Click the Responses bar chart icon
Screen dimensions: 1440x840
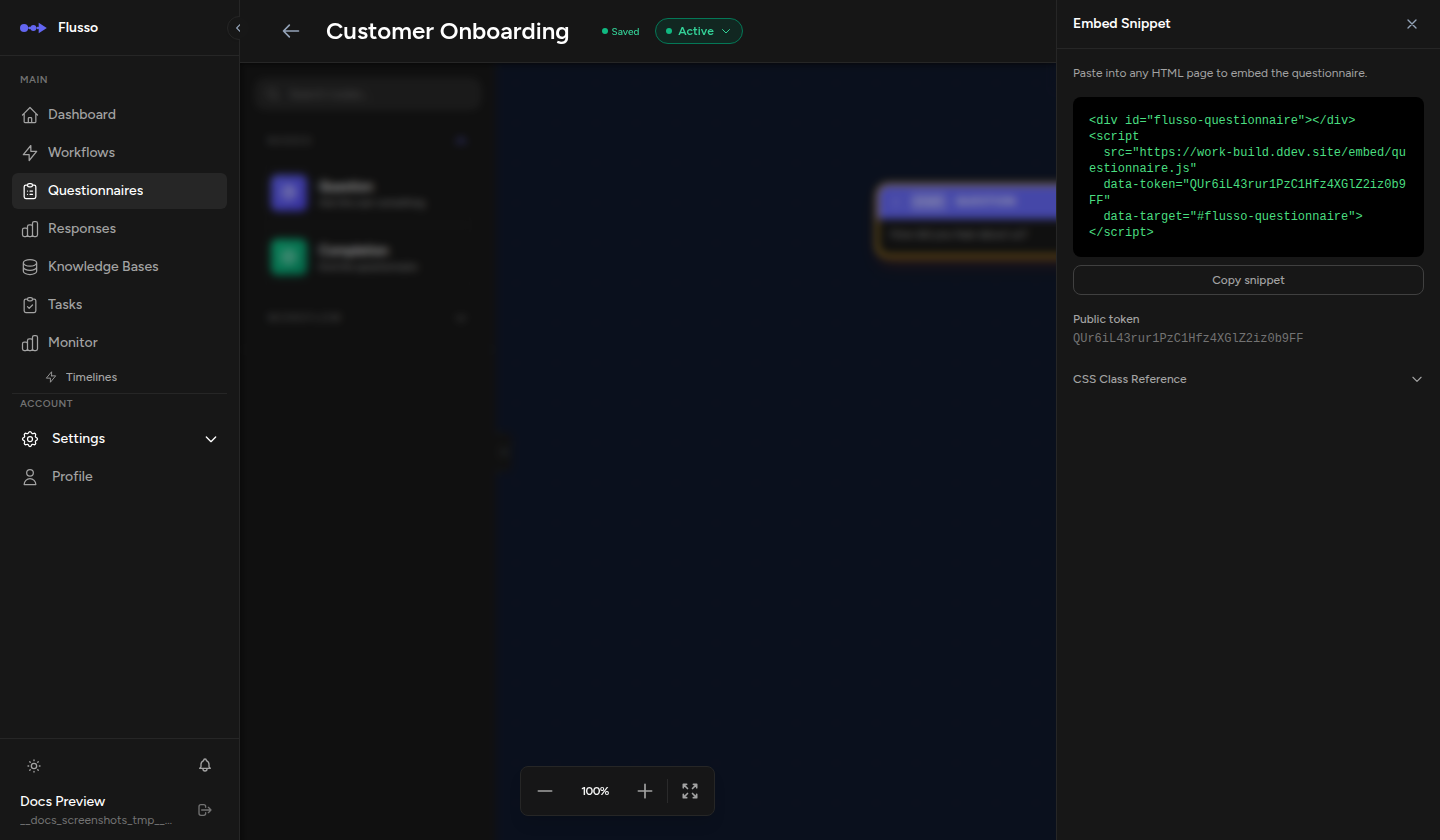point(30,229)
